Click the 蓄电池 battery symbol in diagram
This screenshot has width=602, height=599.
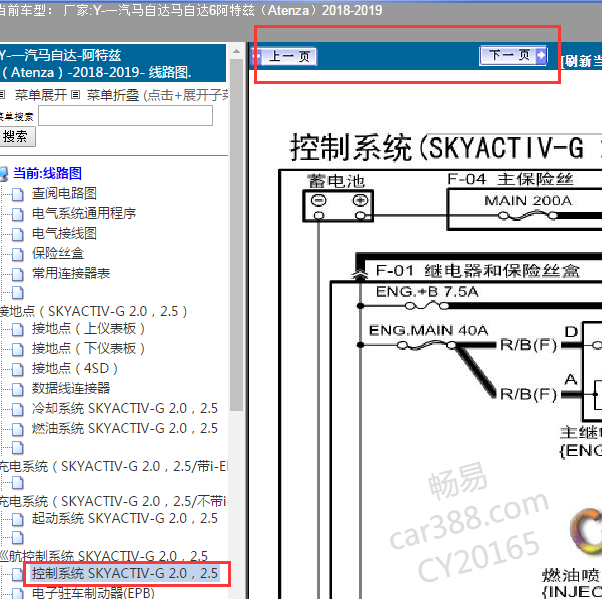coord(338,206)
